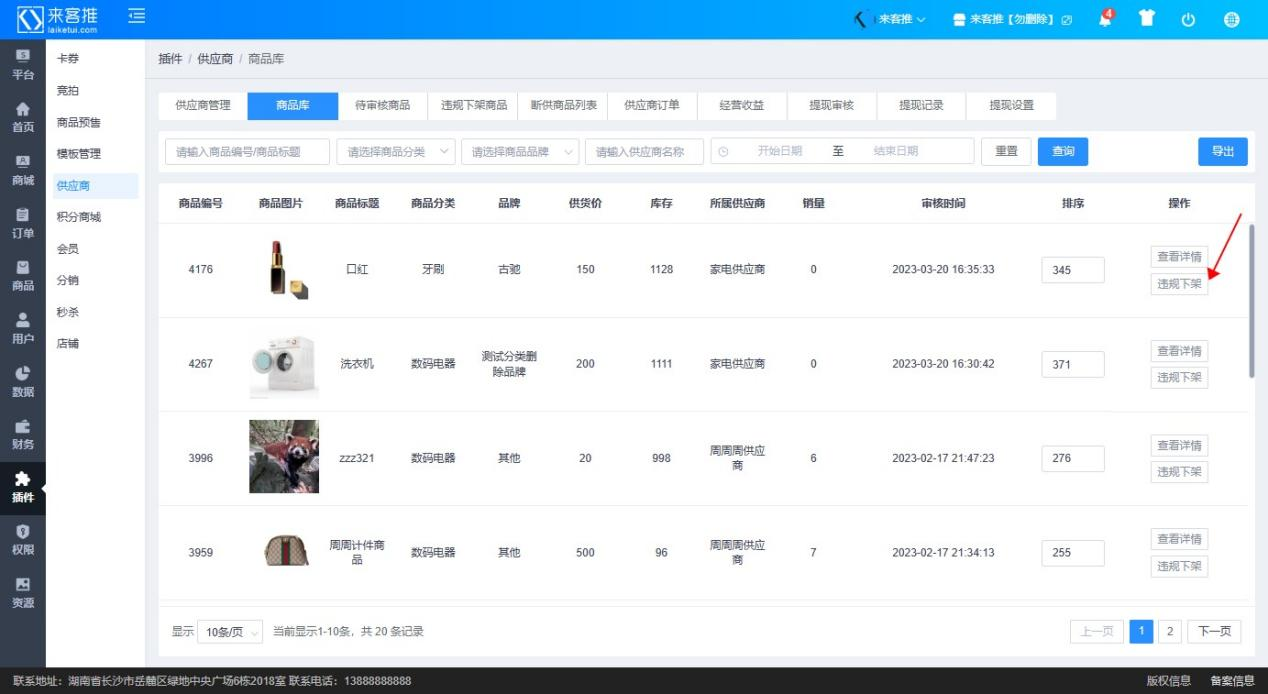1268x694 pixels.
Task: Click 违规下架 for product 4176
Action: (x=1179, y=284)
